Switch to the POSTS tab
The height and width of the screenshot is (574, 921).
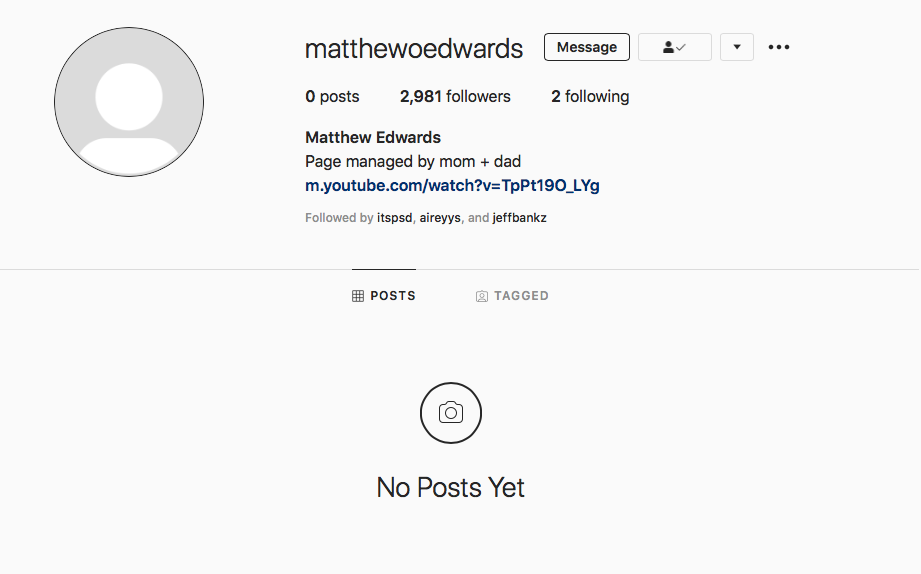coord(384,296)
